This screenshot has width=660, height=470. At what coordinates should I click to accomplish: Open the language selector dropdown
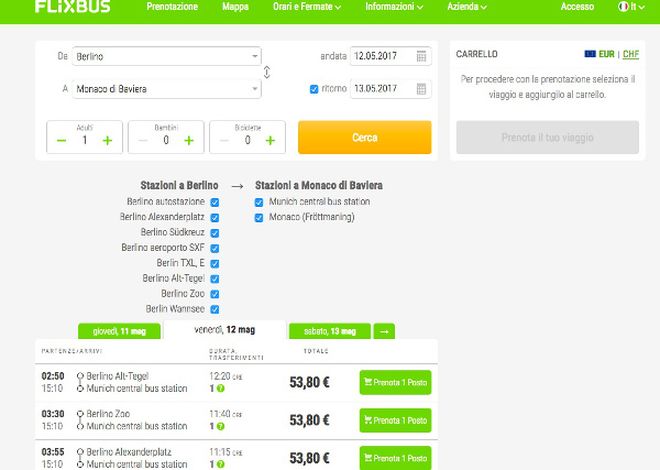(631, 7)
